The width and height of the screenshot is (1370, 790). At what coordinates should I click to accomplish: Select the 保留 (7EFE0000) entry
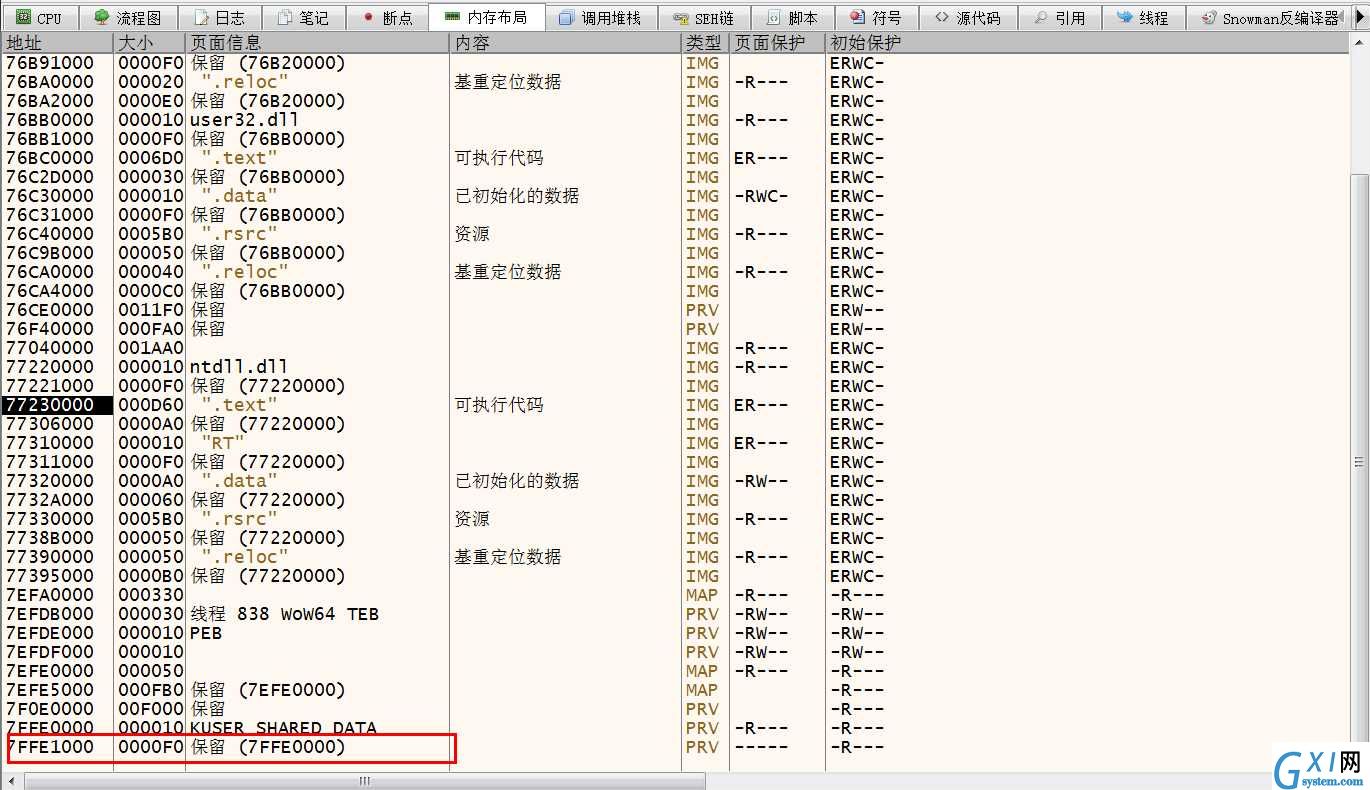coord(268,690)
